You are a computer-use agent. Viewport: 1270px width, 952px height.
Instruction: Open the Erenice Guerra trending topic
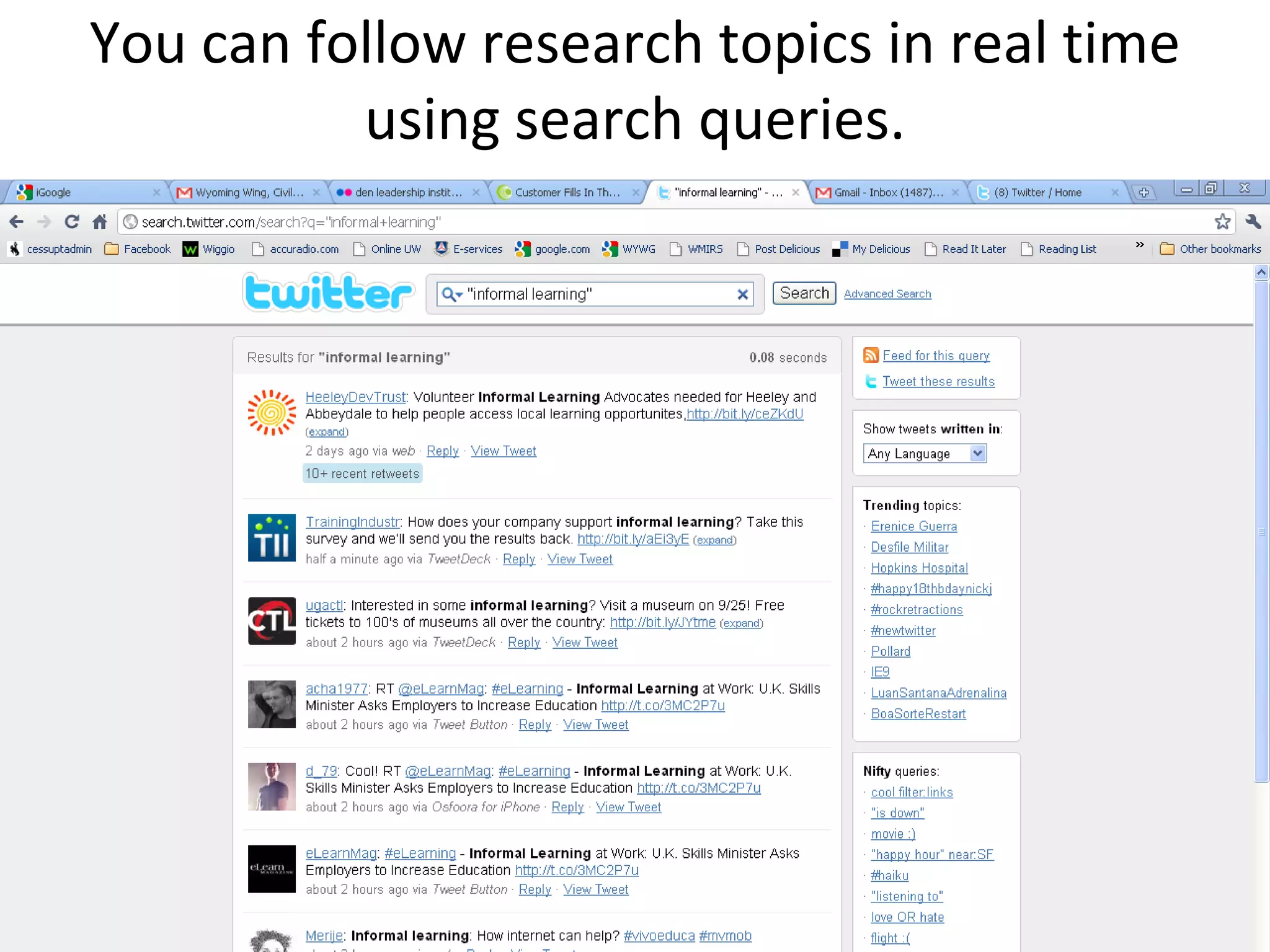(x=914, y=526)
